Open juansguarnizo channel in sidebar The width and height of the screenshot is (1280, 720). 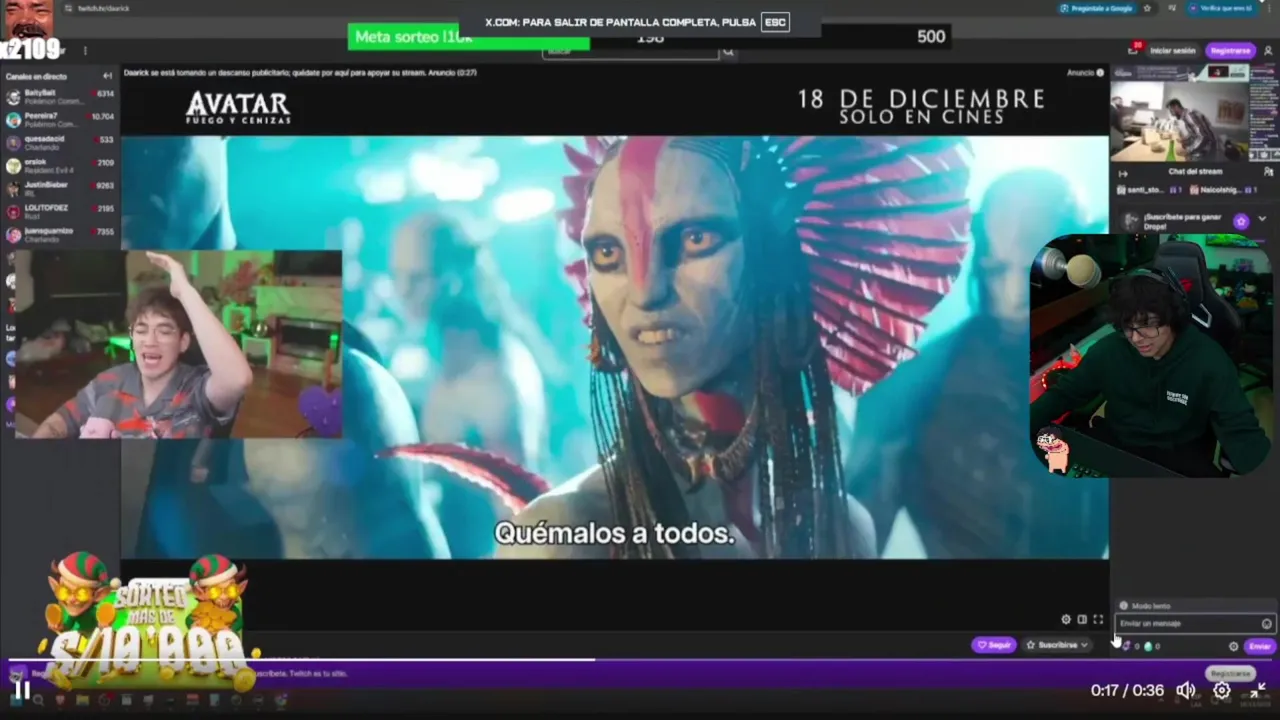pos(60,235)
